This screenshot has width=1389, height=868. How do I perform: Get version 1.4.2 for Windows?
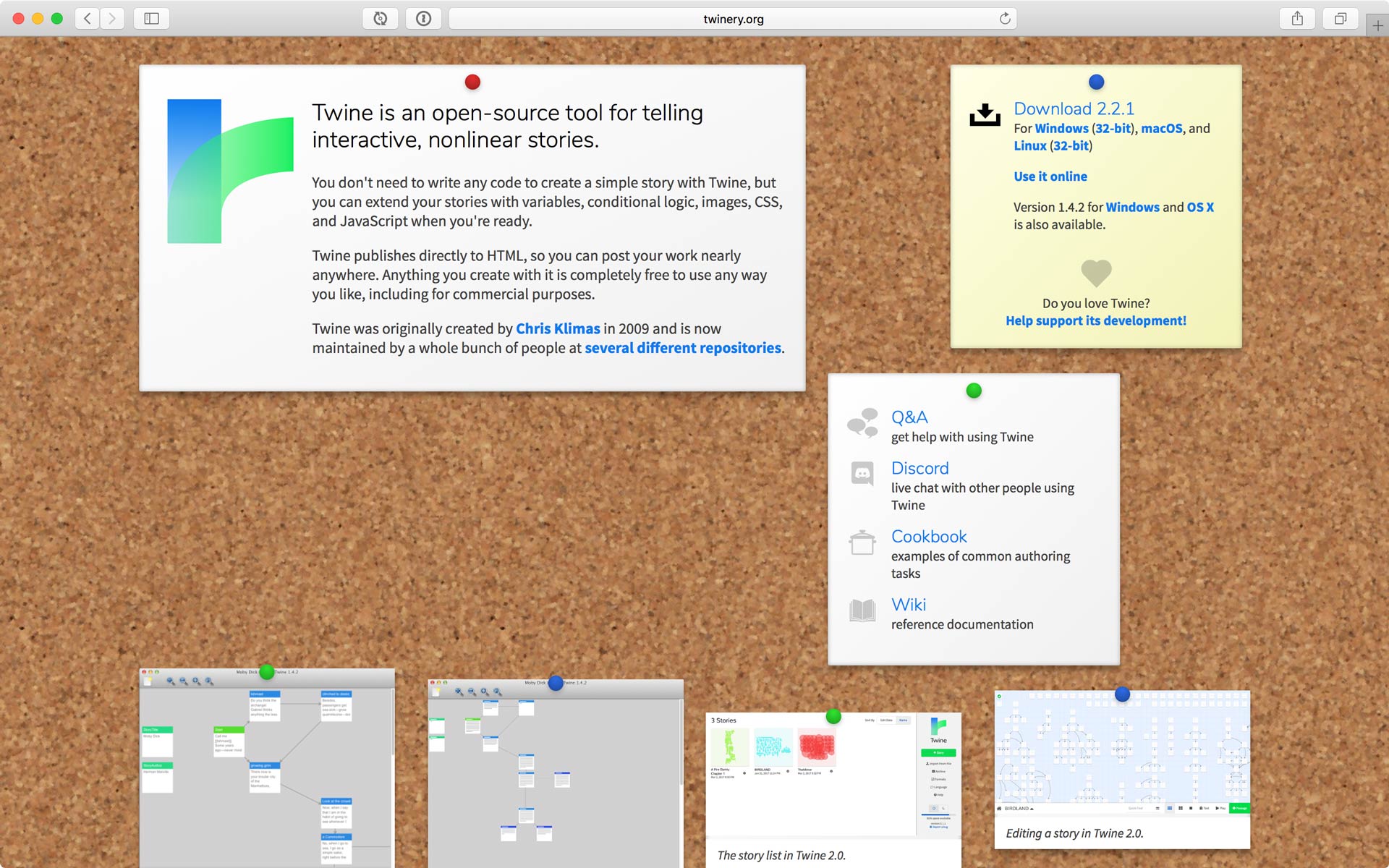tap(1132, 207)
